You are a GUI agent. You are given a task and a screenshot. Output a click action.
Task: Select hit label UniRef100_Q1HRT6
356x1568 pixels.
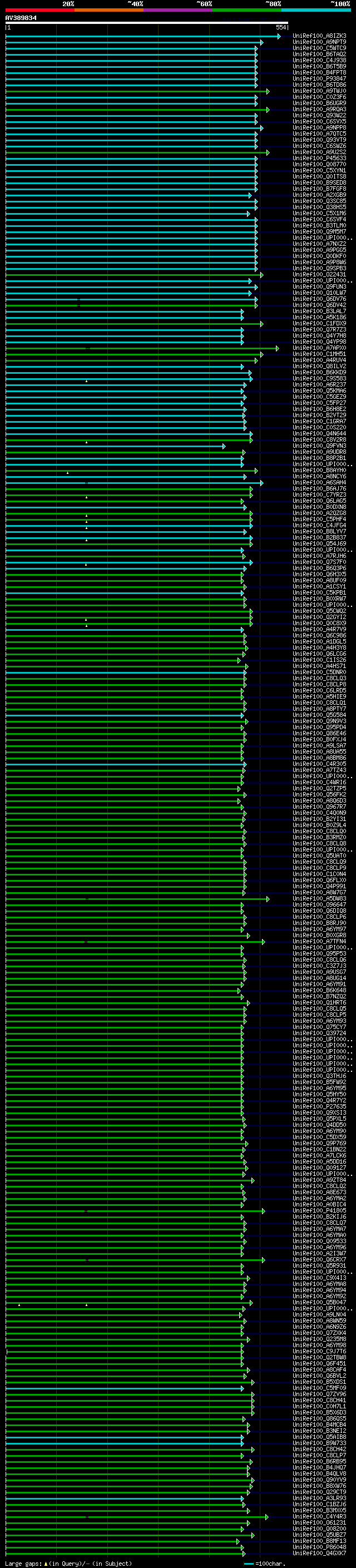(x=319, y=1003)
